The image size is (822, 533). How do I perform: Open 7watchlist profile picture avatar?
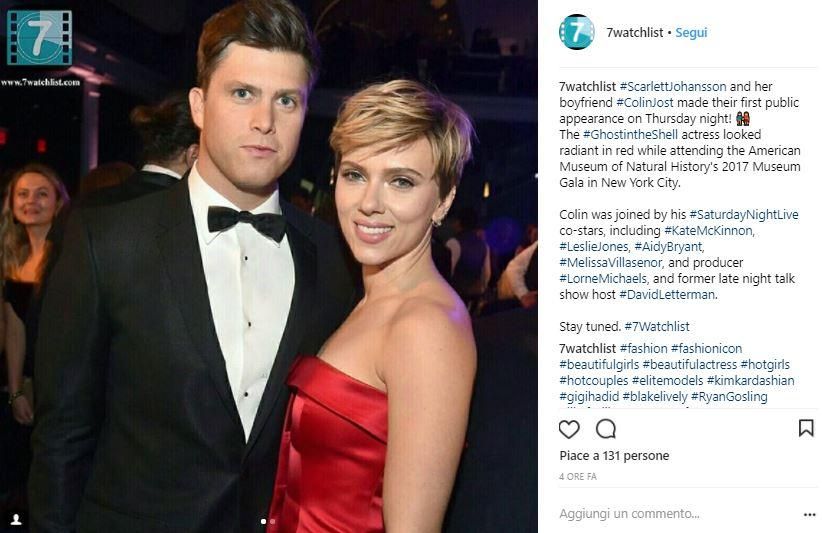(577, 32)
